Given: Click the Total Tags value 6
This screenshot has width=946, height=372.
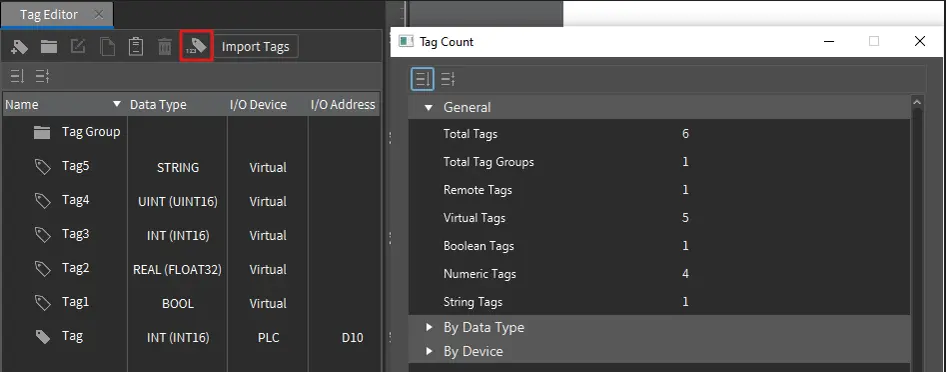Looking at the screenshot, I should point(685,134).
